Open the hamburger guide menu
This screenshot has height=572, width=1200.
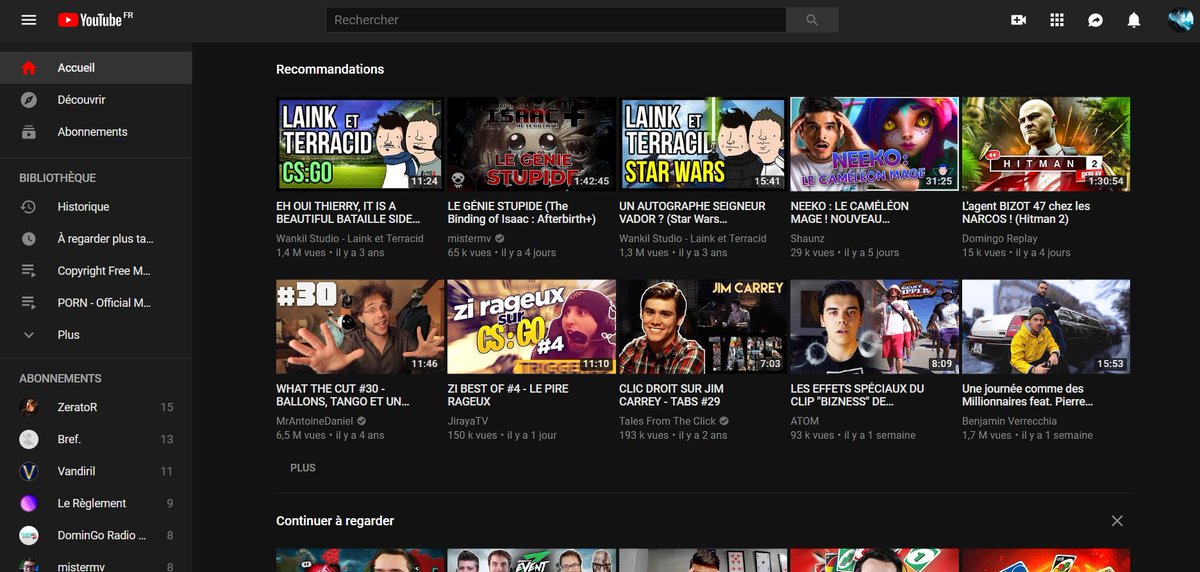(29, 20)
